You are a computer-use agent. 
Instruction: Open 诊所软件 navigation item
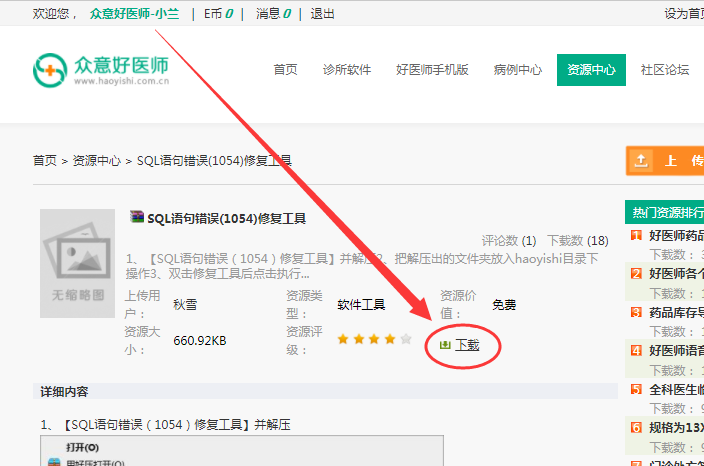click(347, 70)
